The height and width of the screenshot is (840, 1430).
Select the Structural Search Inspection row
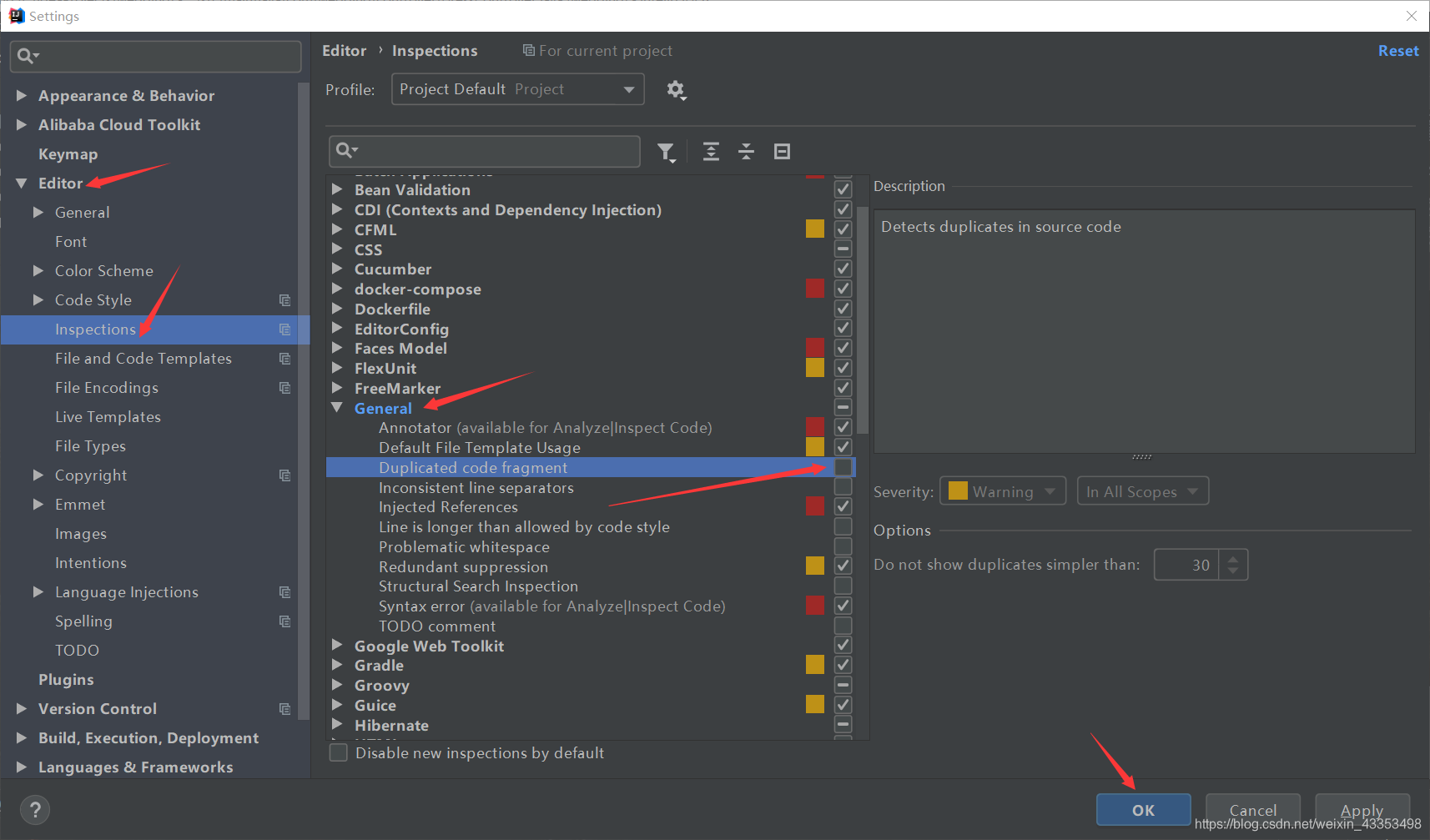point(591,586)
